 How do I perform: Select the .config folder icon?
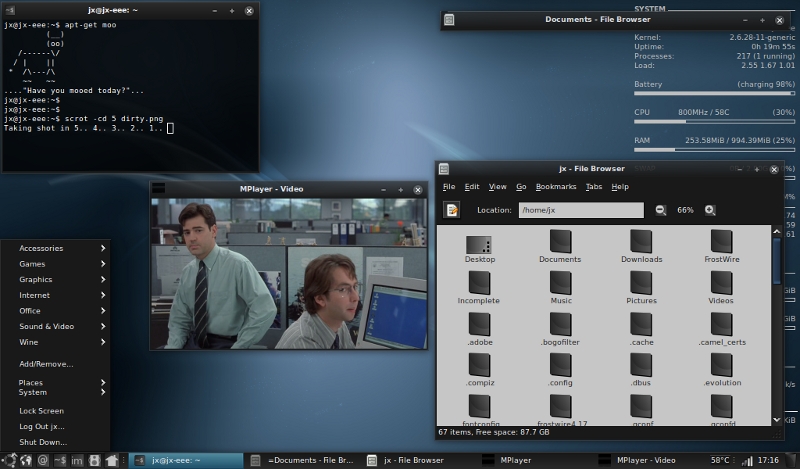click(561, 365)
